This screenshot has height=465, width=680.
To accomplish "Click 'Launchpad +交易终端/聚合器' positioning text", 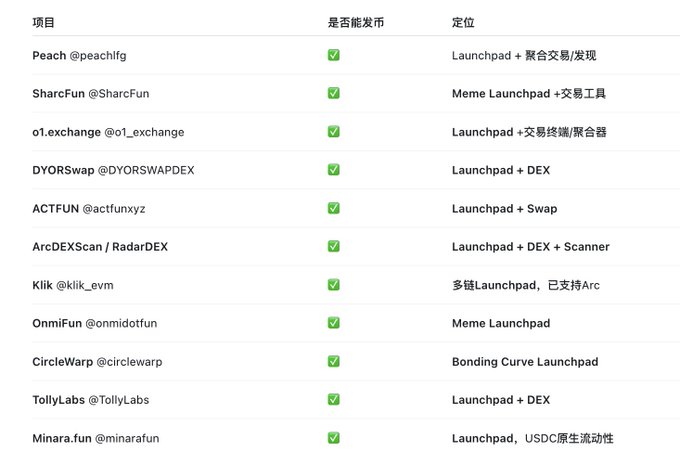I will coord(529,132).
